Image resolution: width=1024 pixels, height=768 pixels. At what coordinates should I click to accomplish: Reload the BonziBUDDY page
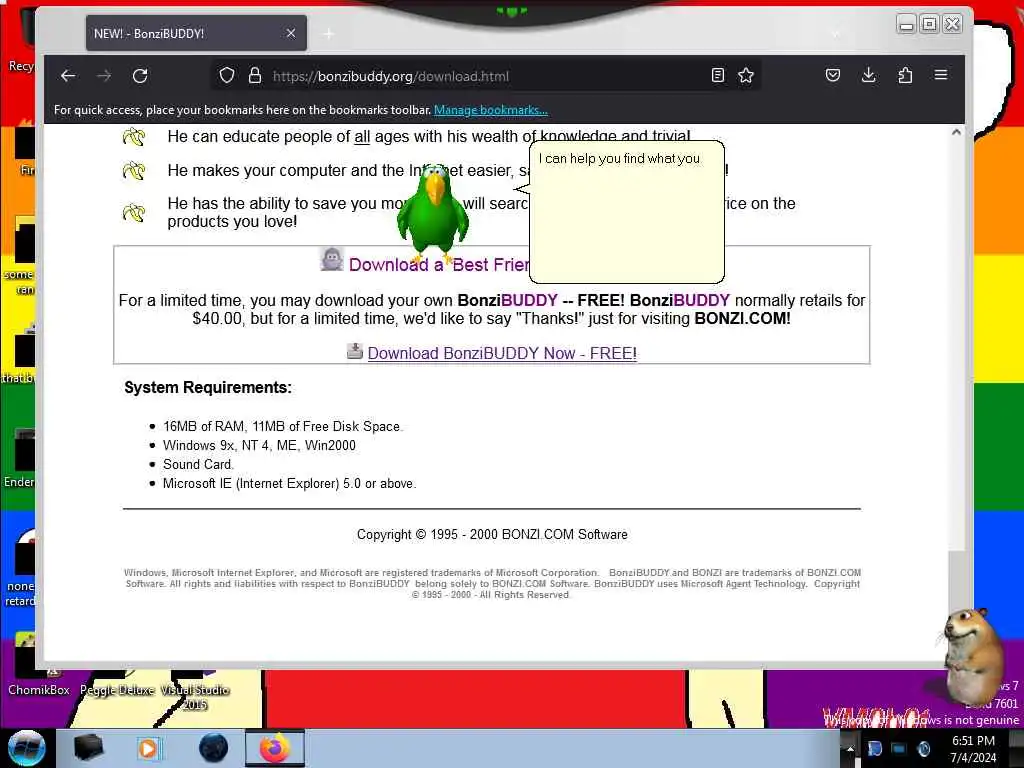pos(140,76)
